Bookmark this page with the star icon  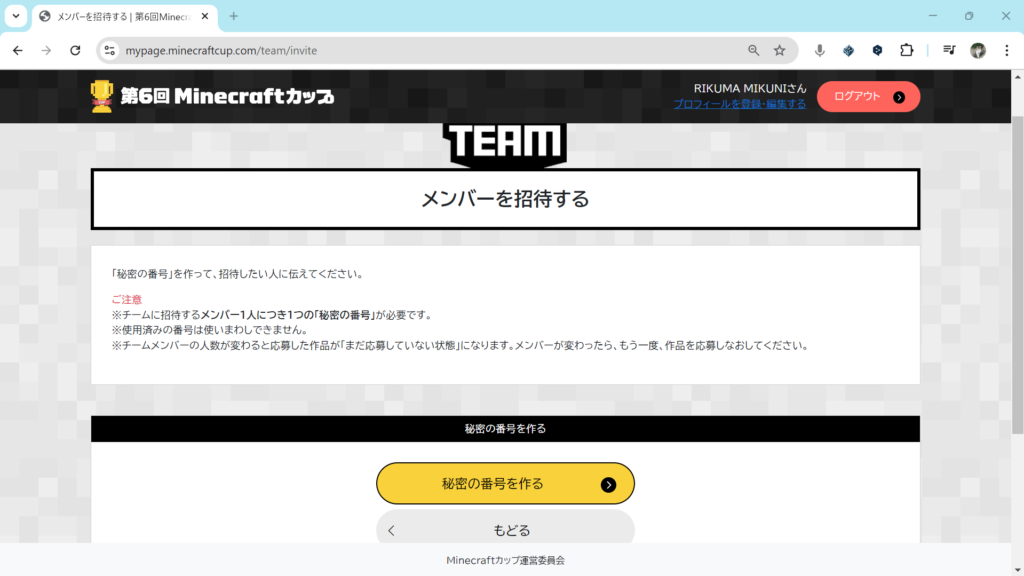pos(780,50)
